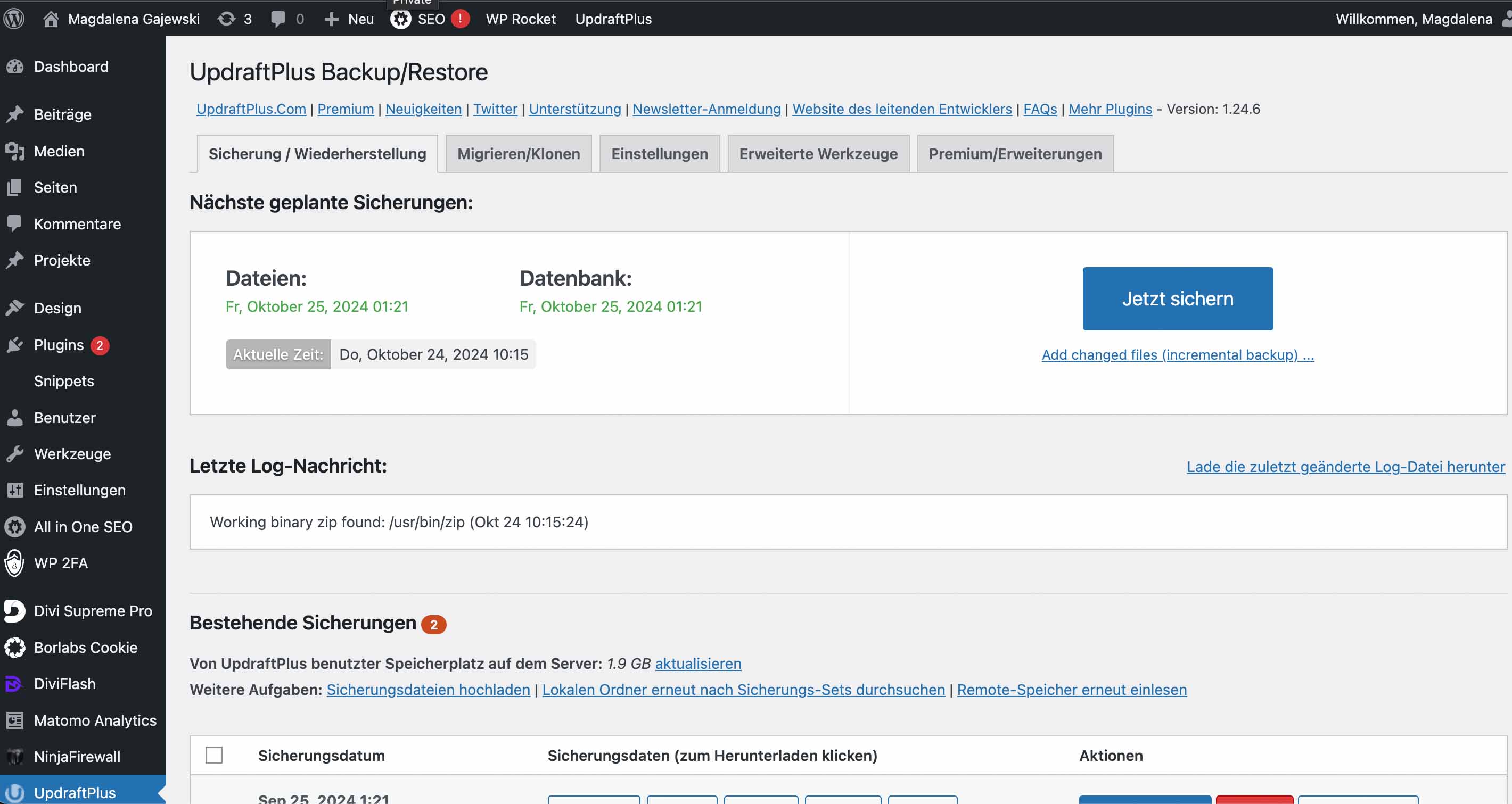Click the Werkzeuge wrench icon

pyautogui.click(x=15, y=454)
